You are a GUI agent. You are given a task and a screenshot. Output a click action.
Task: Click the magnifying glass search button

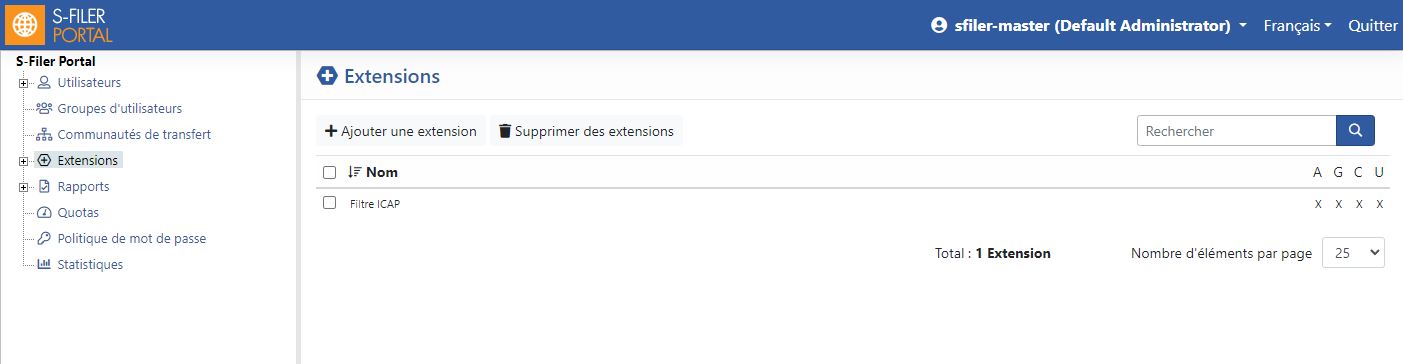pyautogui.click(x=1355, y=131)
